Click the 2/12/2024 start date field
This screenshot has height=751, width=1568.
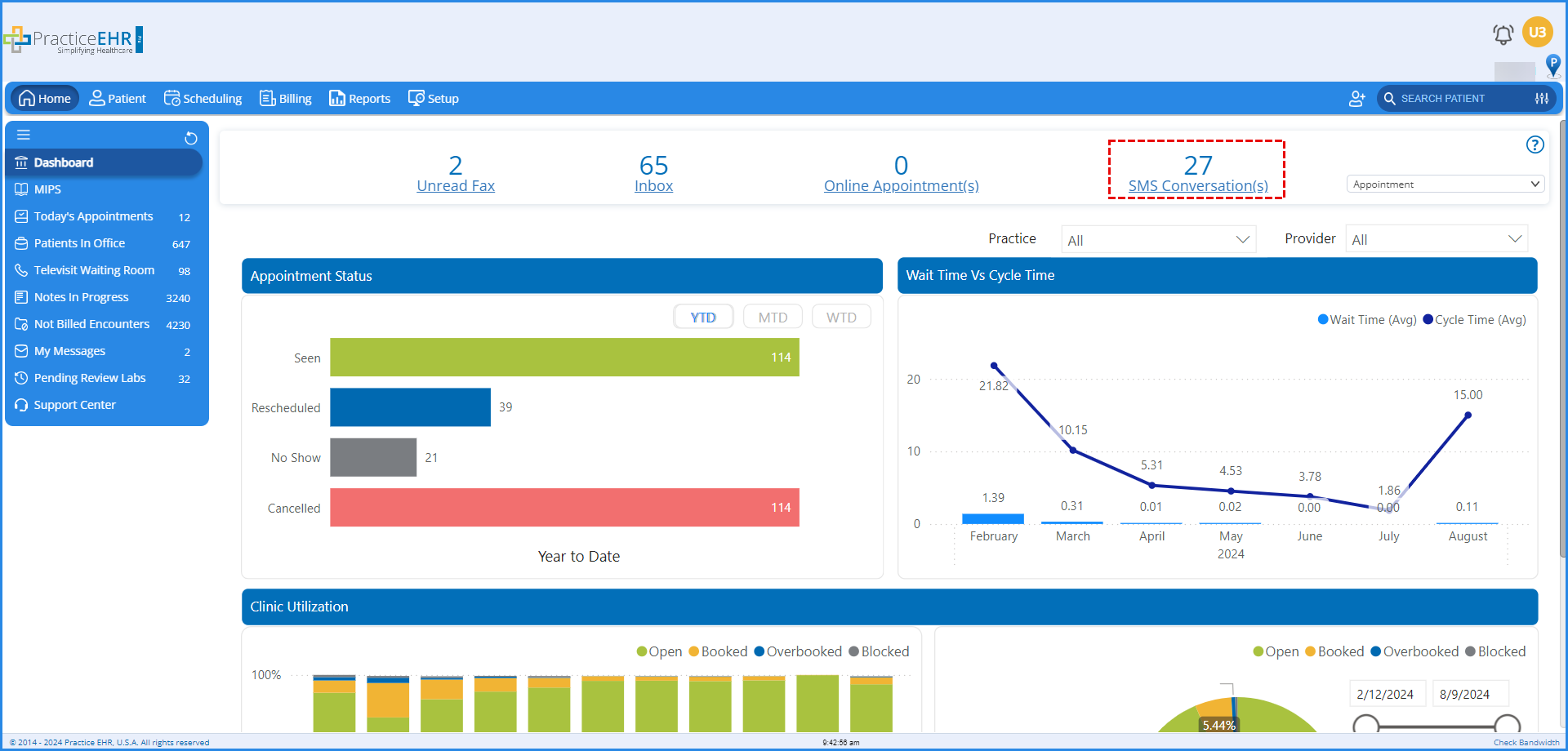(1387, 694)
